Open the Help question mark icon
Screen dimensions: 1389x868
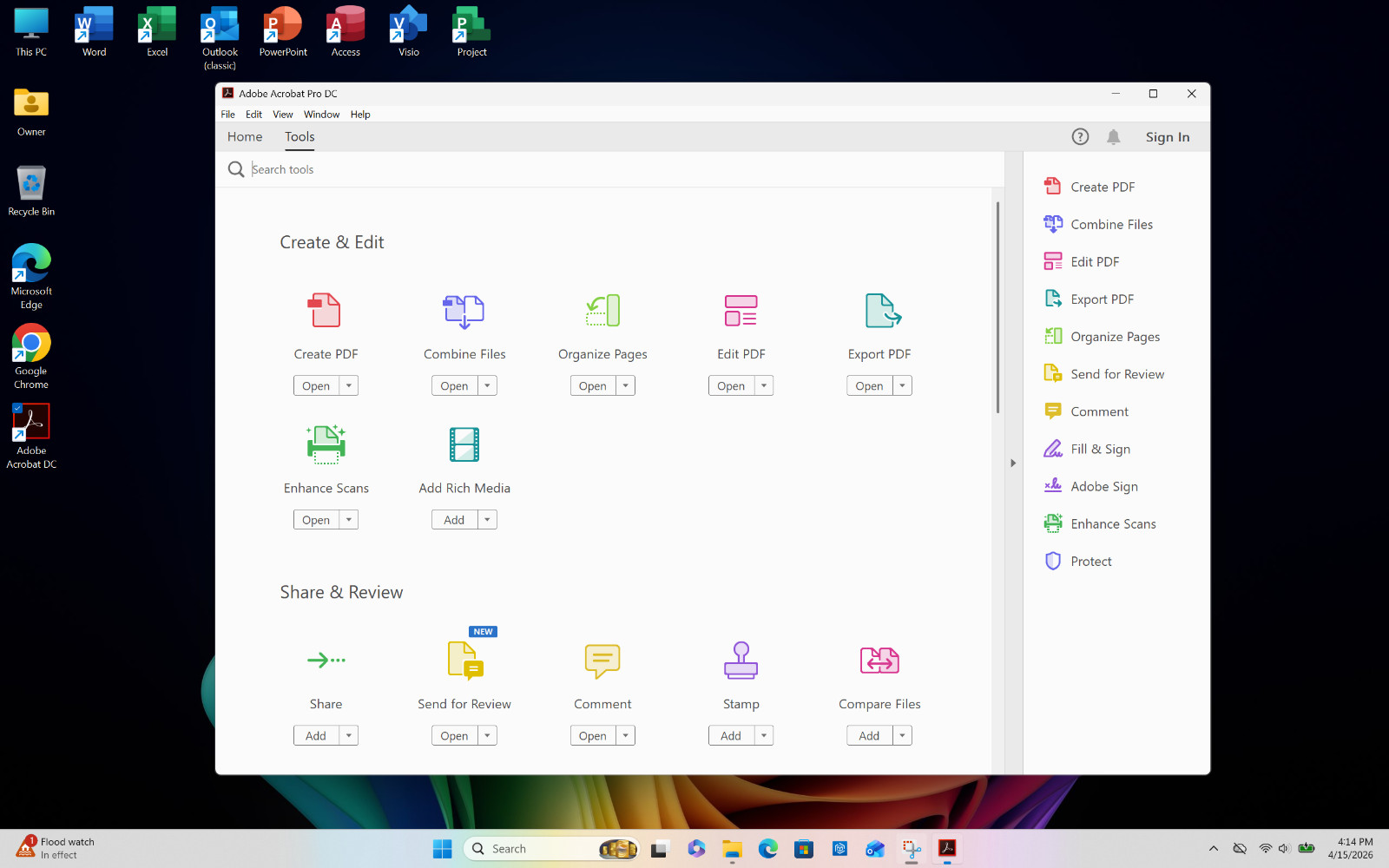tap(1080, 137)
